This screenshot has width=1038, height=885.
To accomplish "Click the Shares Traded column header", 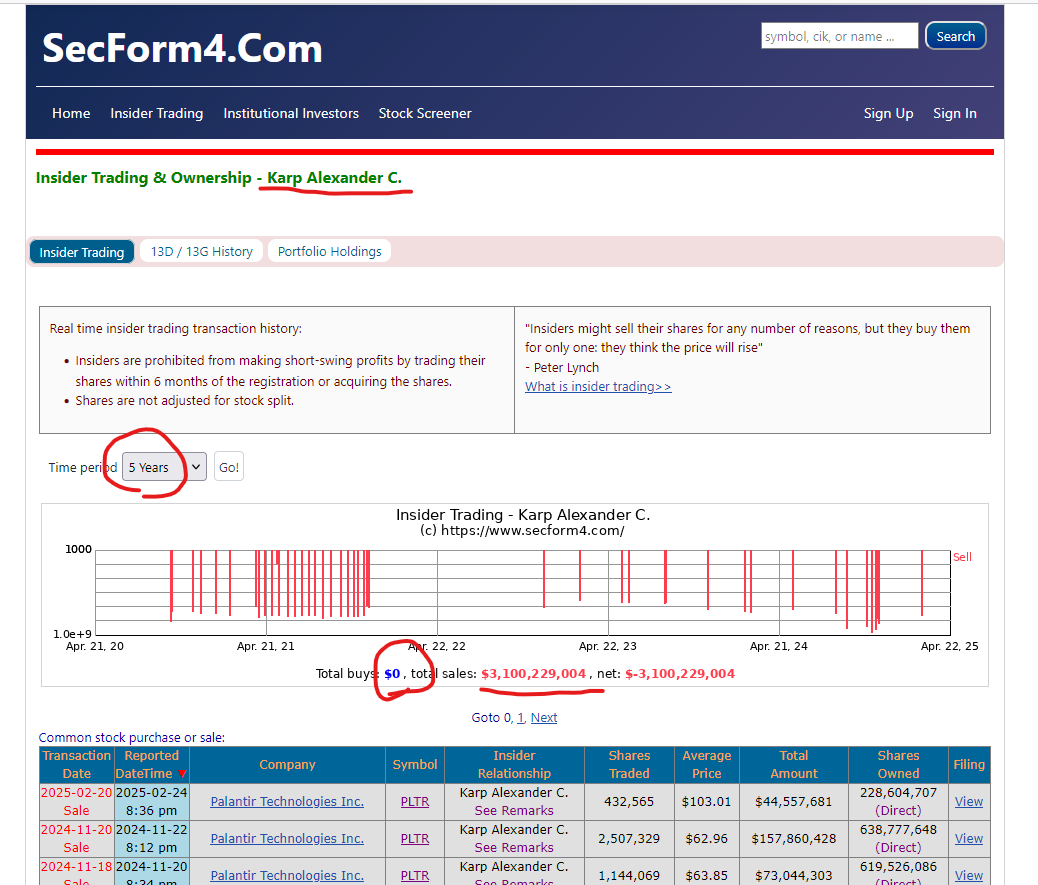I will click(x=629, y=765).
